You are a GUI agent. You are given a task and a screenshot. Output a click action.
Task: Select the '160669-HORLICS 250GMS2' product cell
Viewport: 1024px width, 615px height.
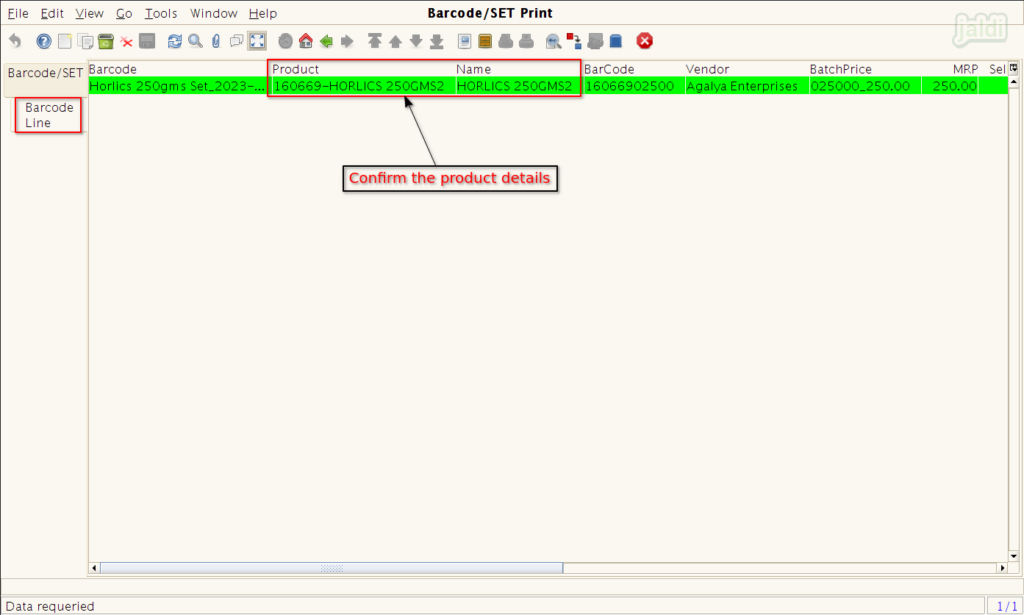coord(362,86)
